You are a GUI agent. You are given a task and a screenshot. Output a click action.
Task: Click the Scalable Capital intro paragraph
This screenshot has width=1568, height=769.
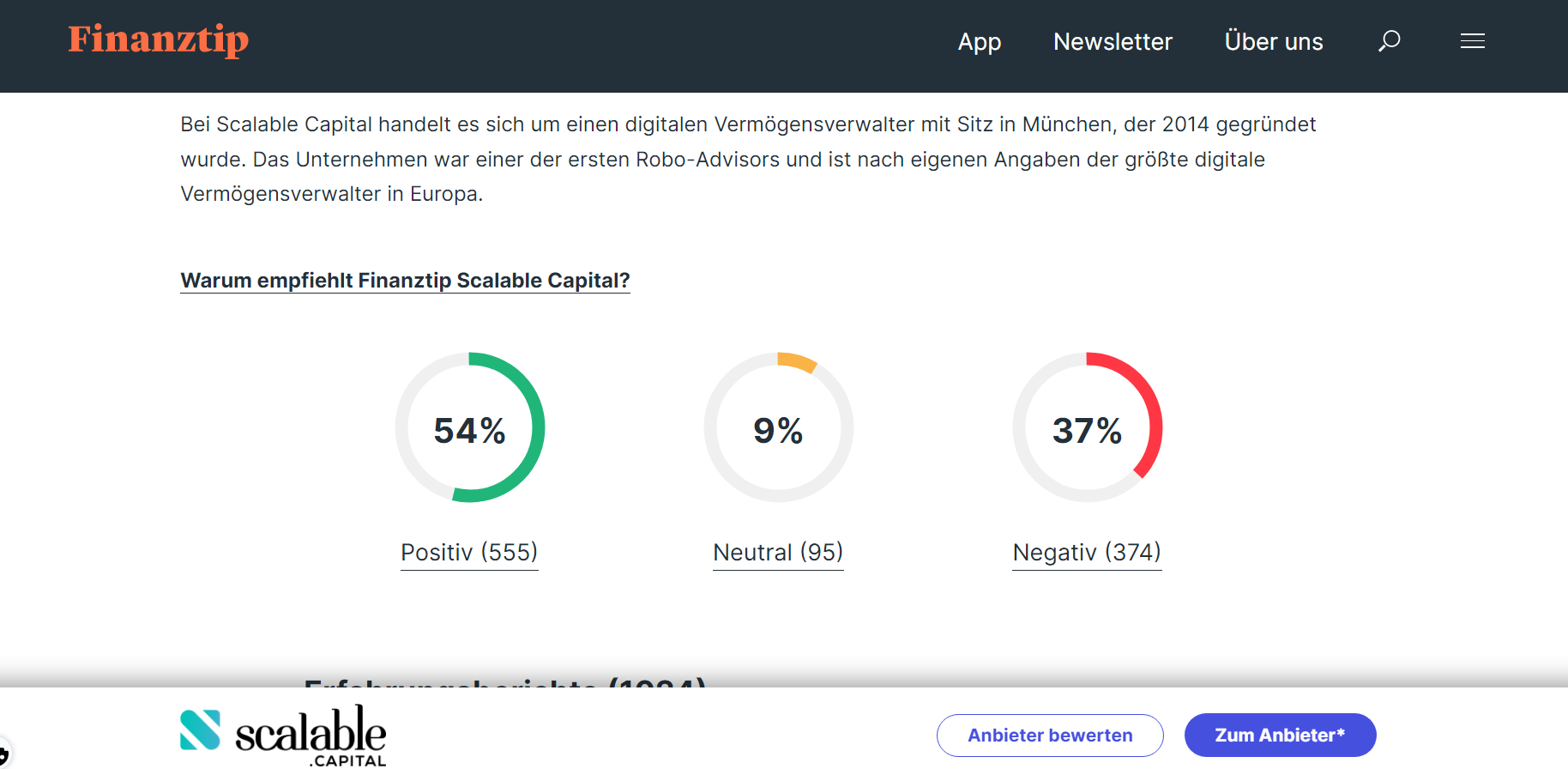point(747,159)
